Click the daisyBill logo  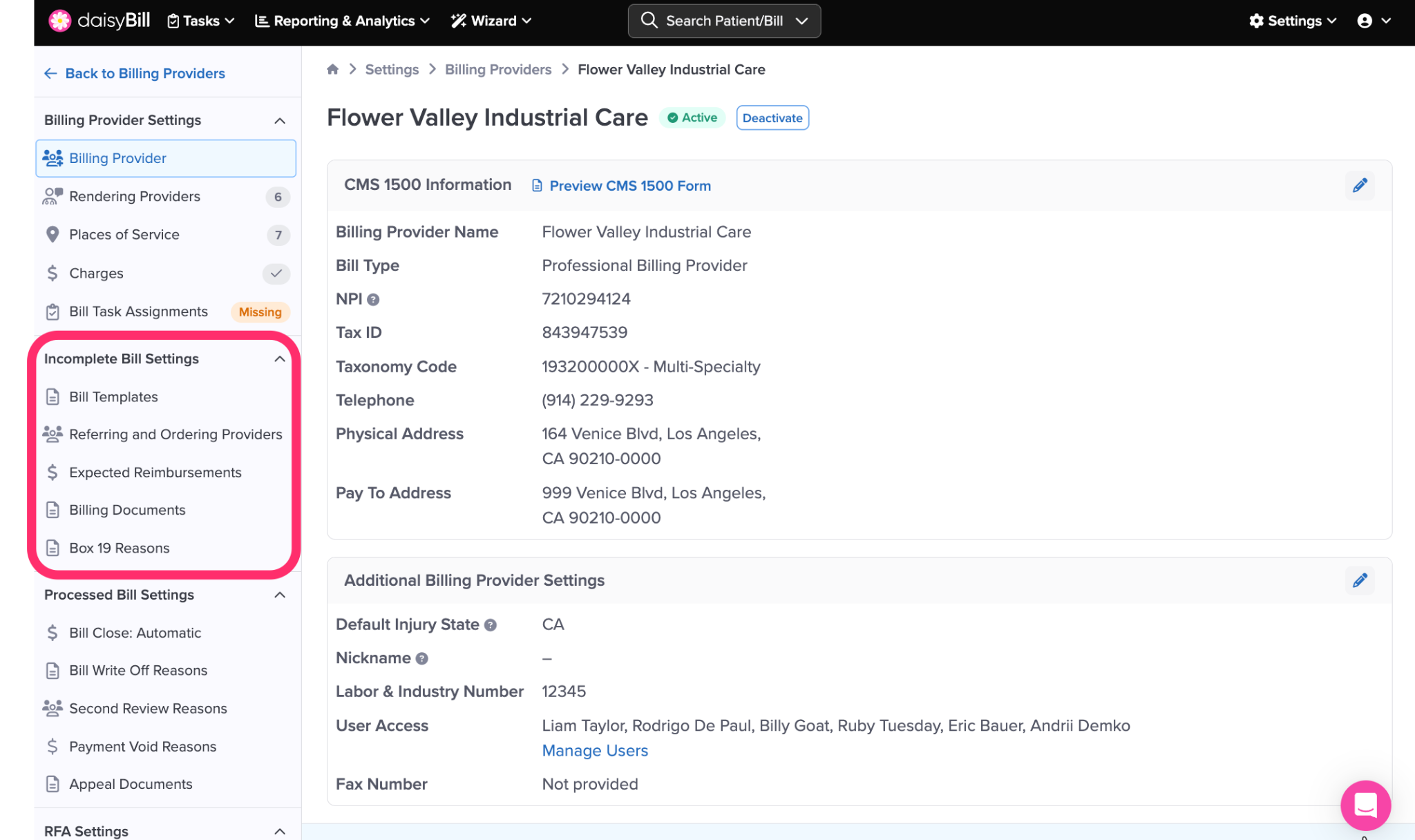(99, 21)
